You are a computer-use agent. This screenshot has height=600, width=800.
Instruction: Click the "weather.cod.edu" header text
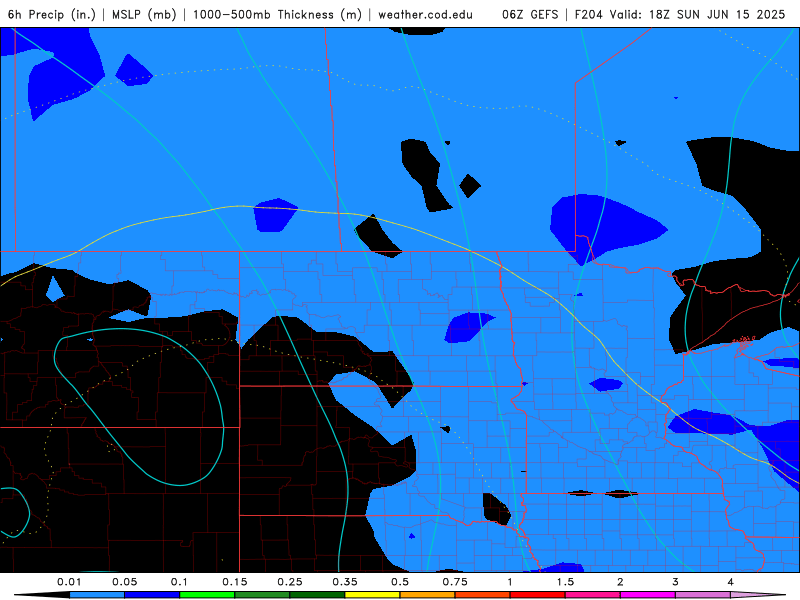coord(426,14)
